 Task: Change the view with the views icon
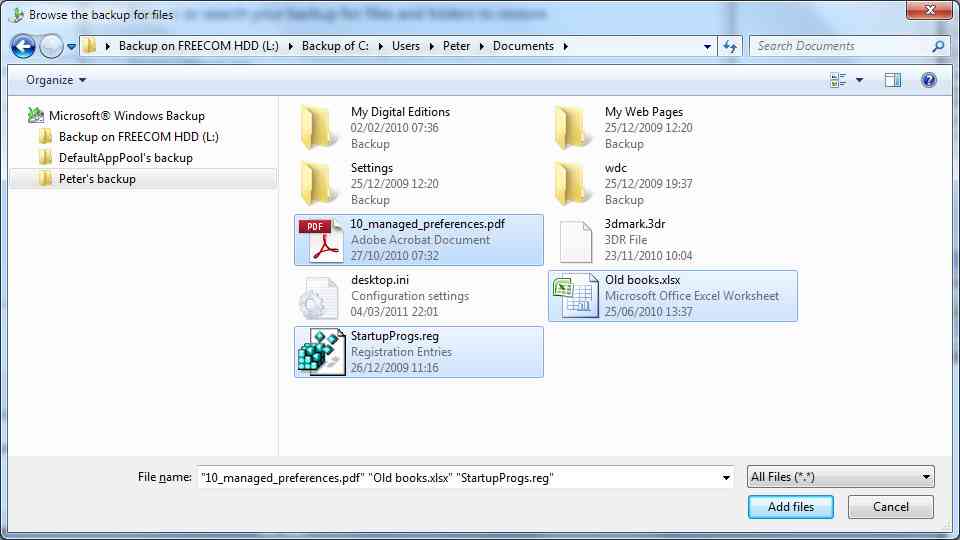pyautogui.click(x=838, y=80)
